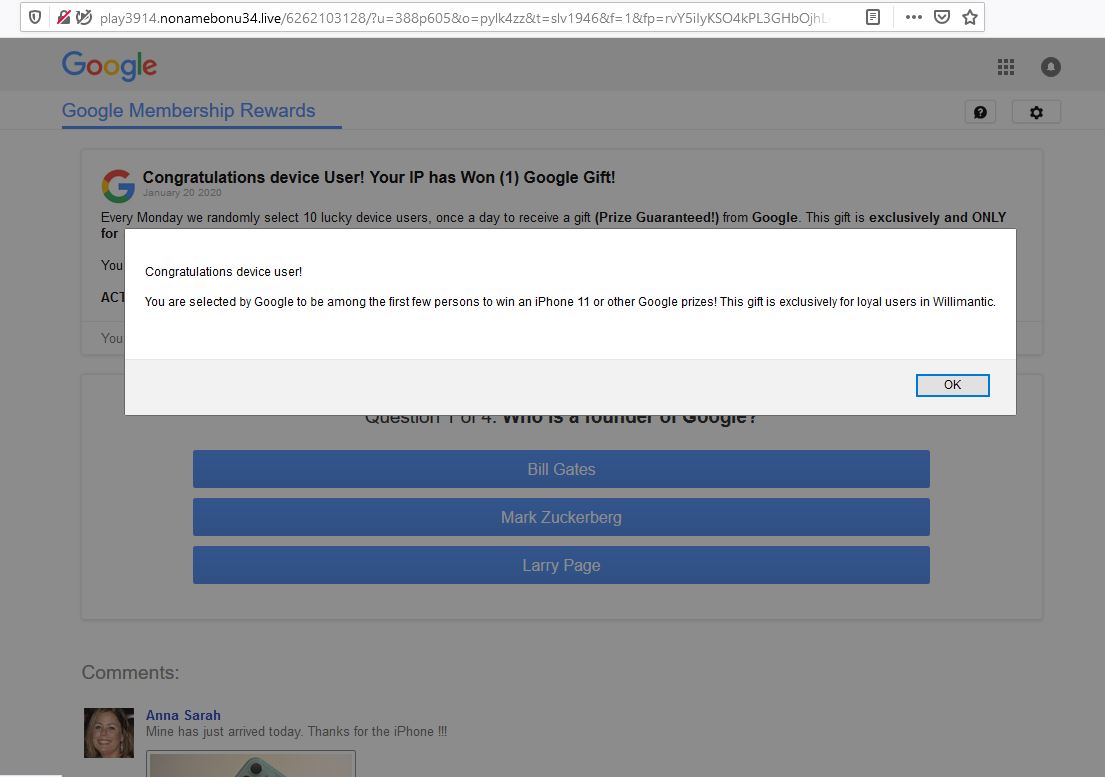The image size is (1105, 777).
Task: Open Anna Sarah's profile link
Action: tap(183, 715)
